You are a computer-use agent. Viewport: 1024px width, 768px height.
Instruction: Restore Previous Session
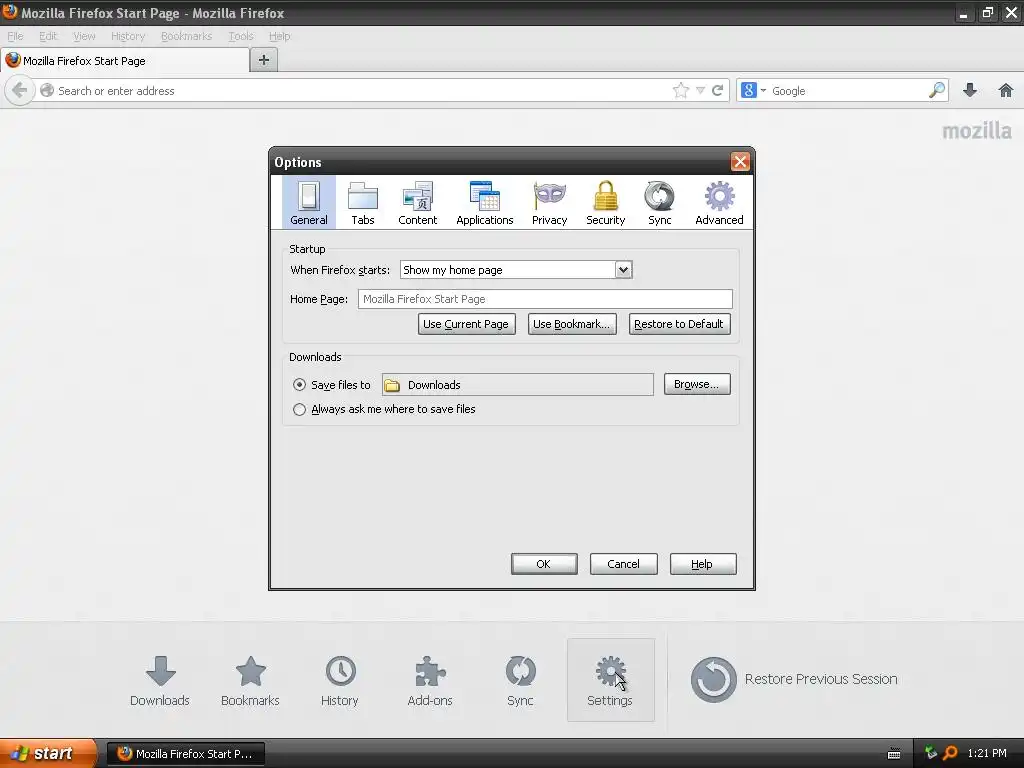793,679
